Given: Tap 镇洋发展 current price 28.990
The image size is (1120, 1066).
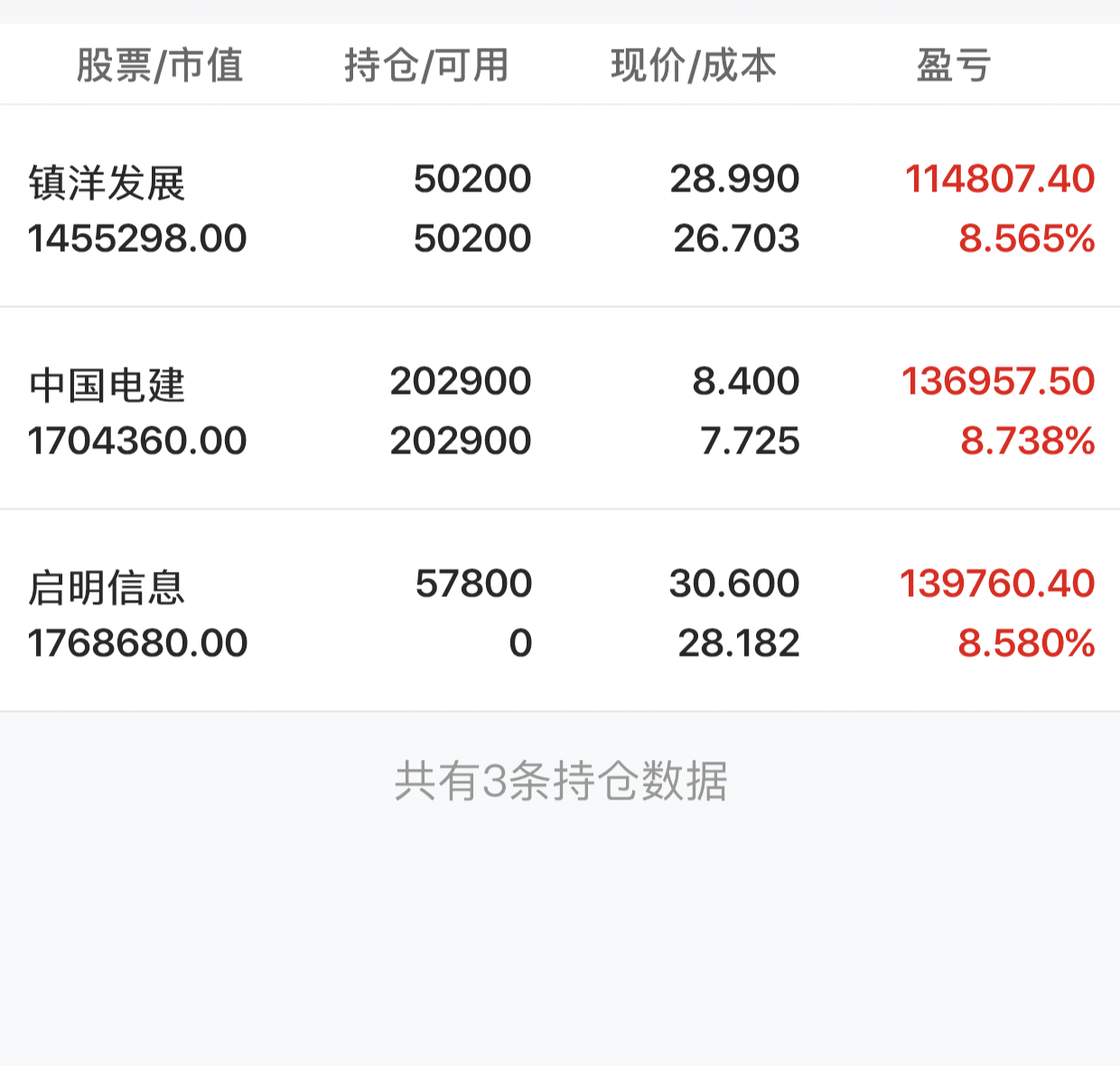Looking at the screenshot, I should (734, 179).
